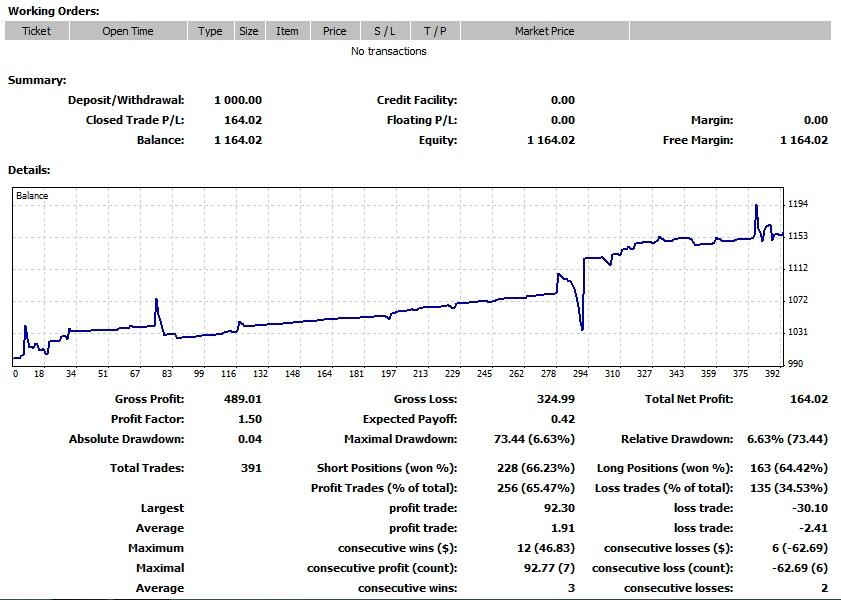Click the consecutive loss value -62.69 (6)
Screen dimensions: 841x600
800,568
